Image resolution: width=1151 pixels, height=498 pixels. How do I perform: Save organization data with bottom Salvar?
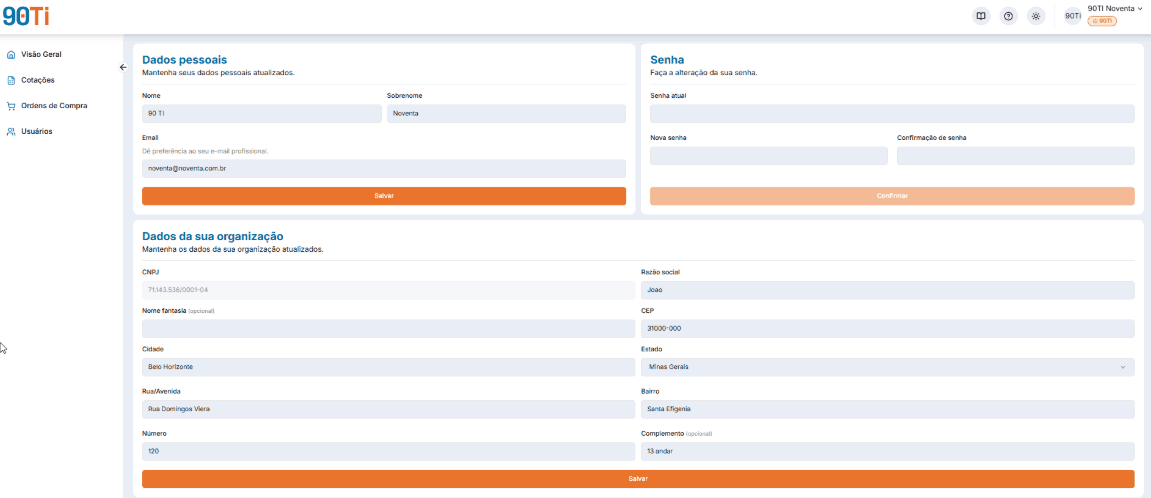[638, 479]
